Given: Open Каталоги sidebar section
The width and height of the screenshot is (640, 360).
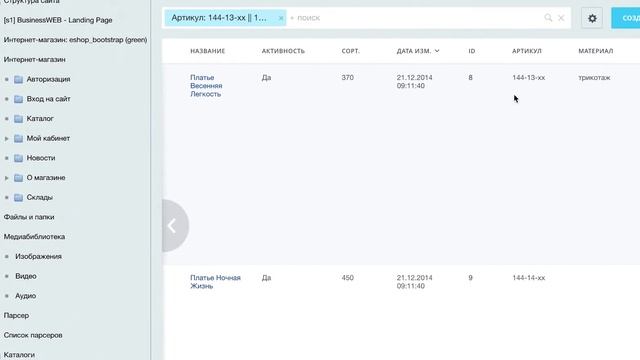Looking at the screenshot, I should 19,355.
